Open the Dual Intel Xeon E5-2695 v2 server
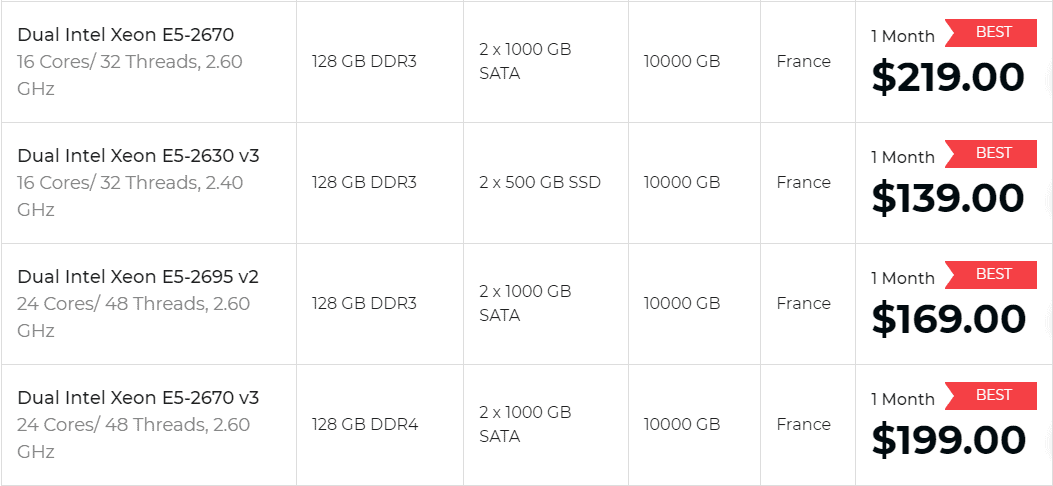Image resolution: width=1053 pixels, height=486 pixels. click(138, 277)
